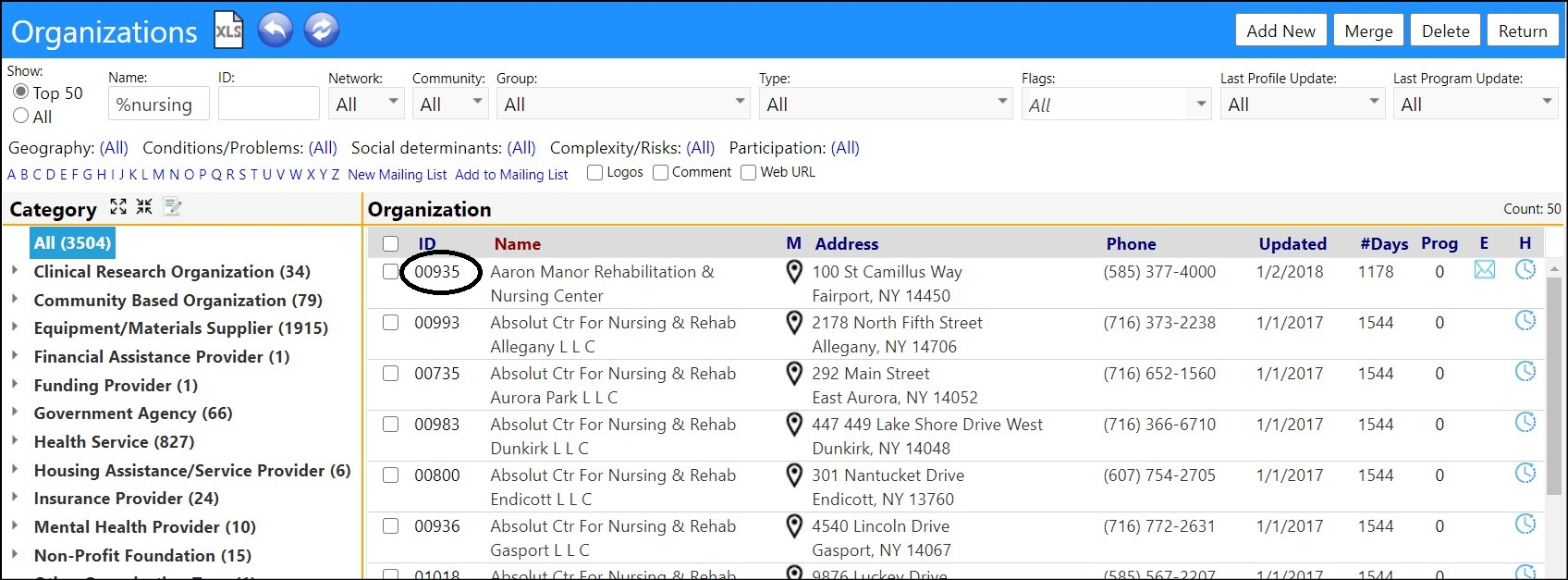
Task: Check the box for ID 00800
Action: pyautogui.click(x=390, y=475)
